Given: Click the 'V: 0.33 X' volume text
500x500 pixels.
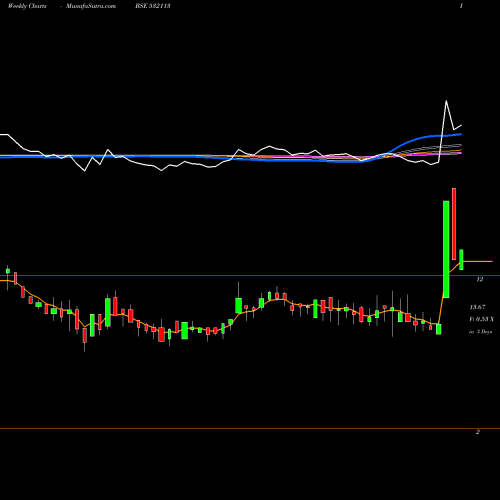Looking at the screenshot, I should [x=481, y=319].
